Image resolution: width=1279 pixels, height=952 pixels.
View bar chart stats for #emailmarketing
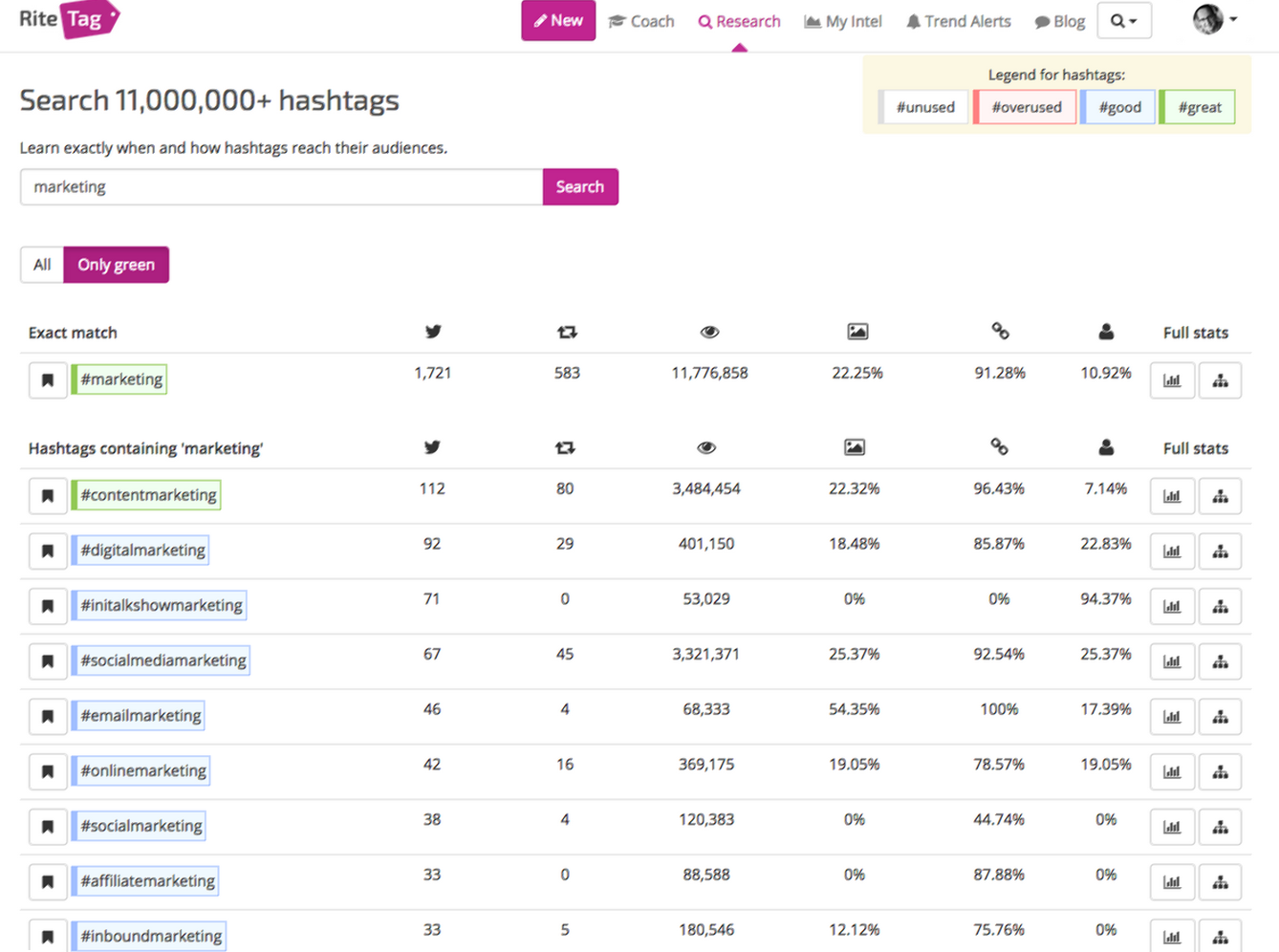[x=1172, y=717]
